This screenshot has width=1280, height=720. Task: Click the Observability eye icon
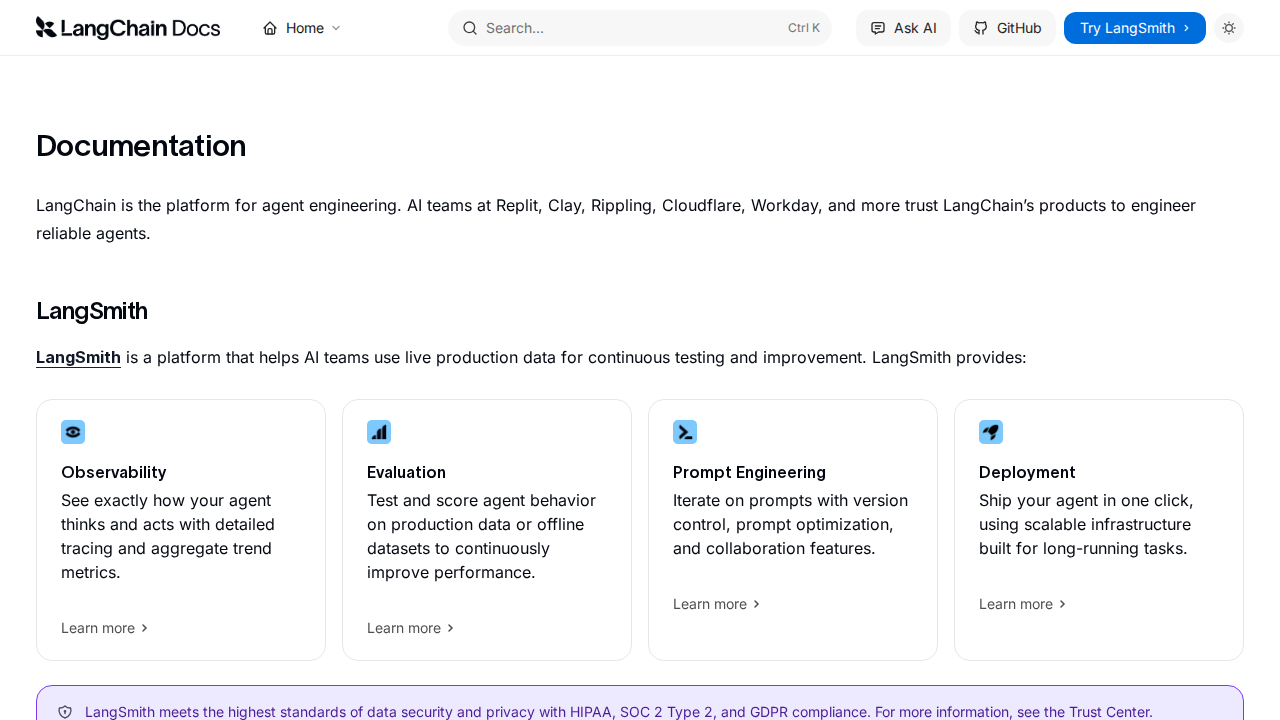[73, 432]
